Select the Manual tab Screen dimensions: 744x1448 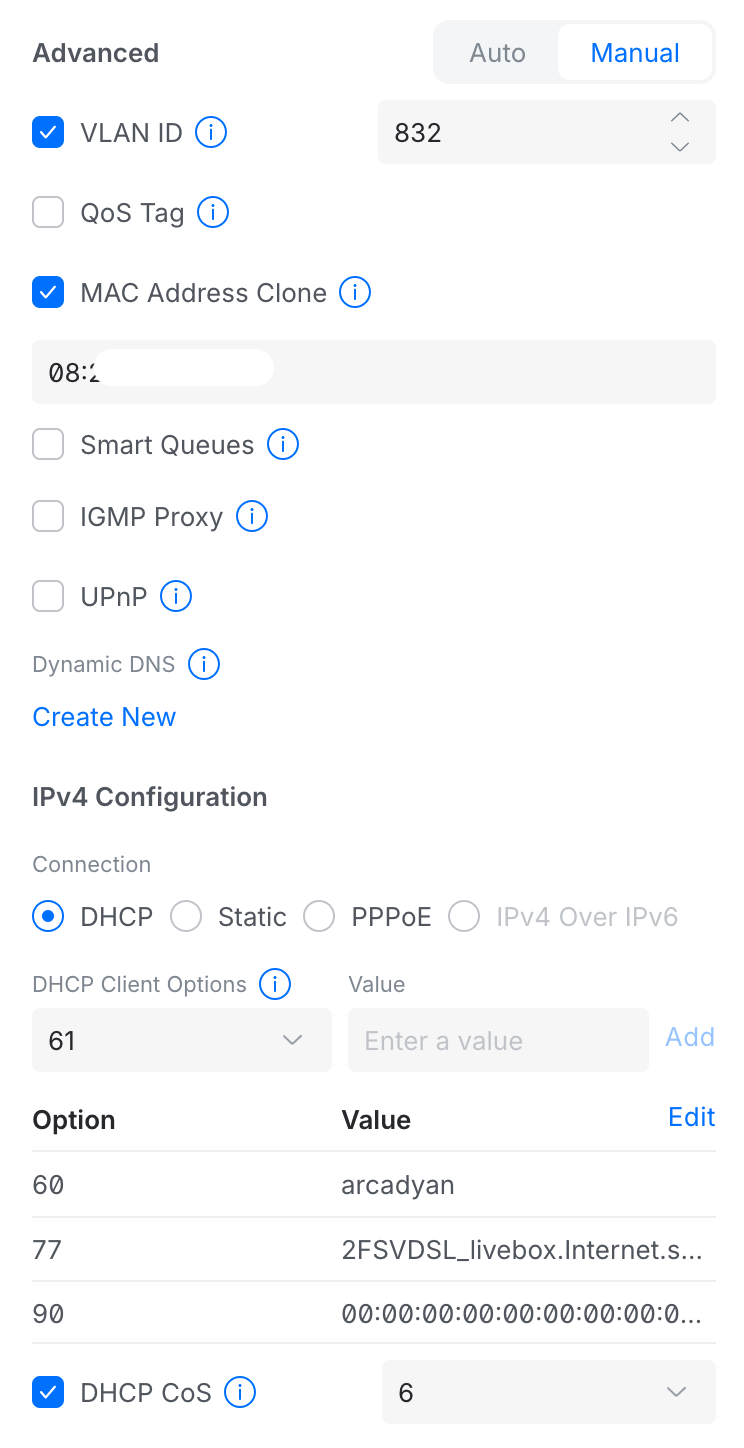[x=635, y=53]
